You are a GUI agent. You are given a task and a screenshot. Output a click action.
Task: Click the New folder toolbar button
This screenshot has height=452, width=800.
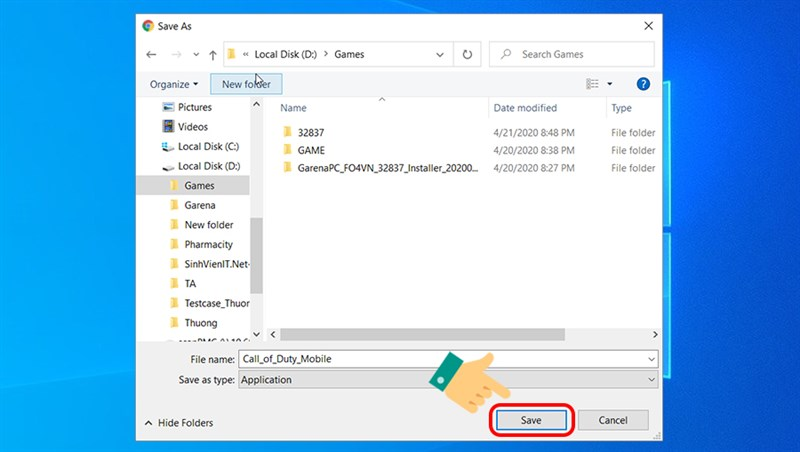click(x=246, y=84)
